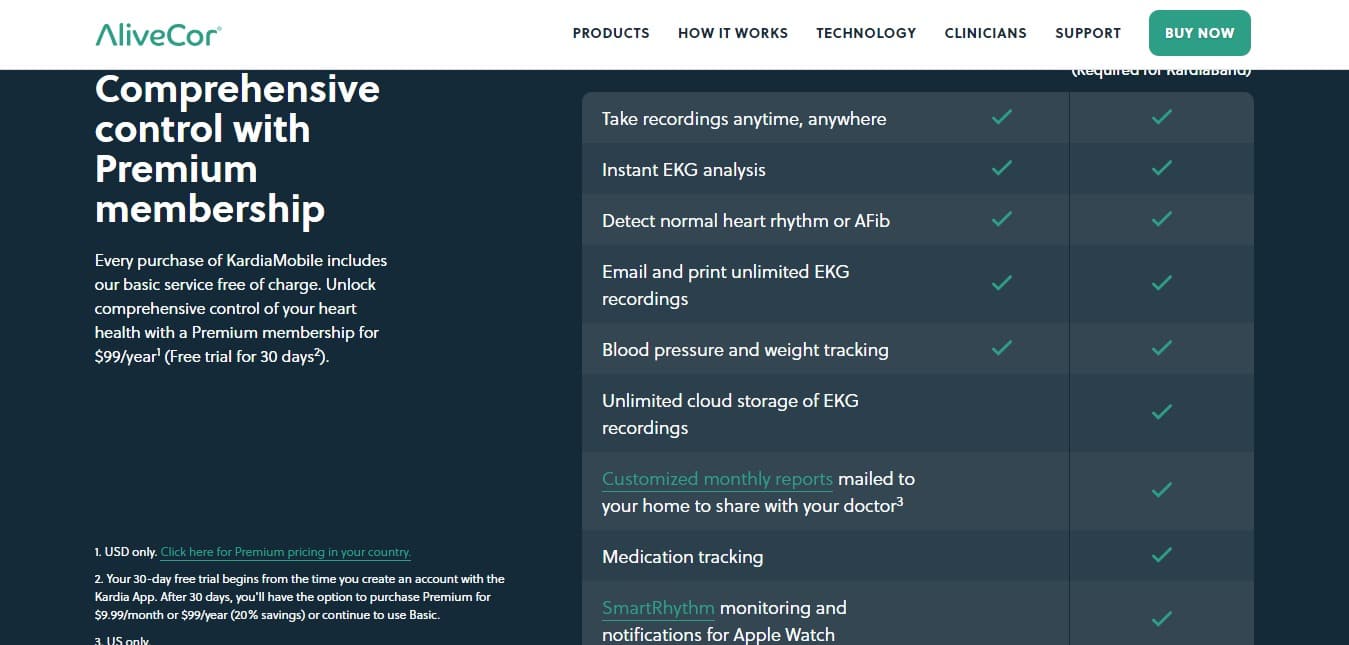Click Premium checkmark for Unlimited cloud storage
Screen dimensions: 1349x645
pos(1161,412)
